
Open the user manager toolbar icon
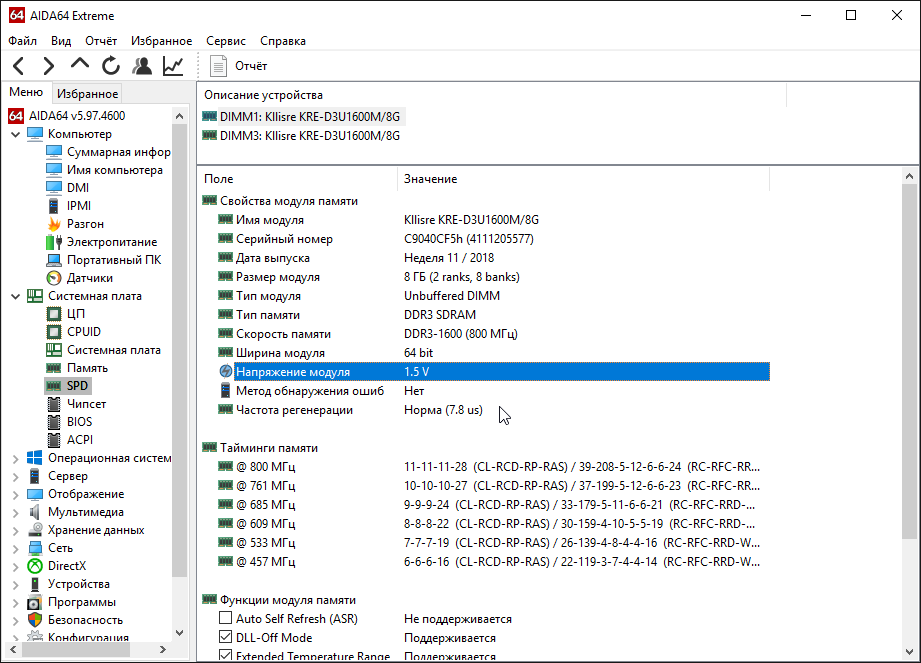(x=142, y=66)
